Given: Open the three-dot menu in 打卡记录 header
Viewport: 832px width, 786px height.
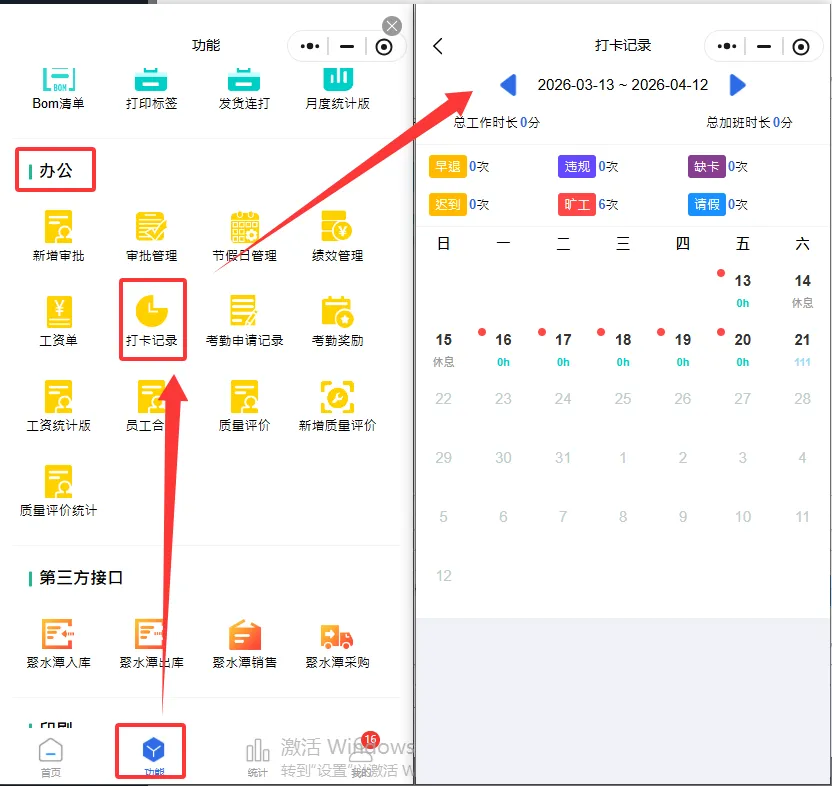Looking at the screenshot, I should (x=728, y=46).
